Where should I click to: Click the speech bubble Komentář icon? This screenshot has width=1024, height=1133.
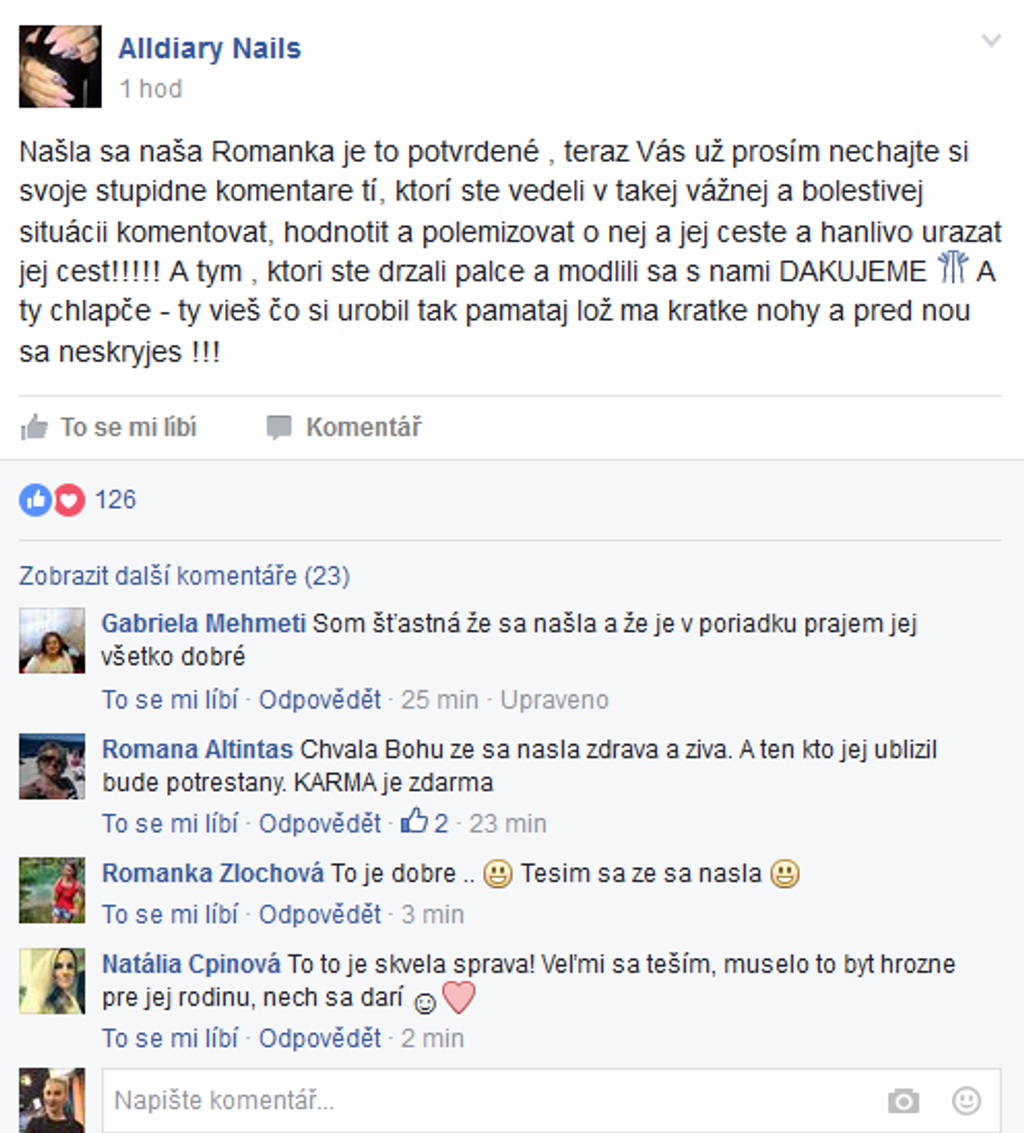point(279,427)
